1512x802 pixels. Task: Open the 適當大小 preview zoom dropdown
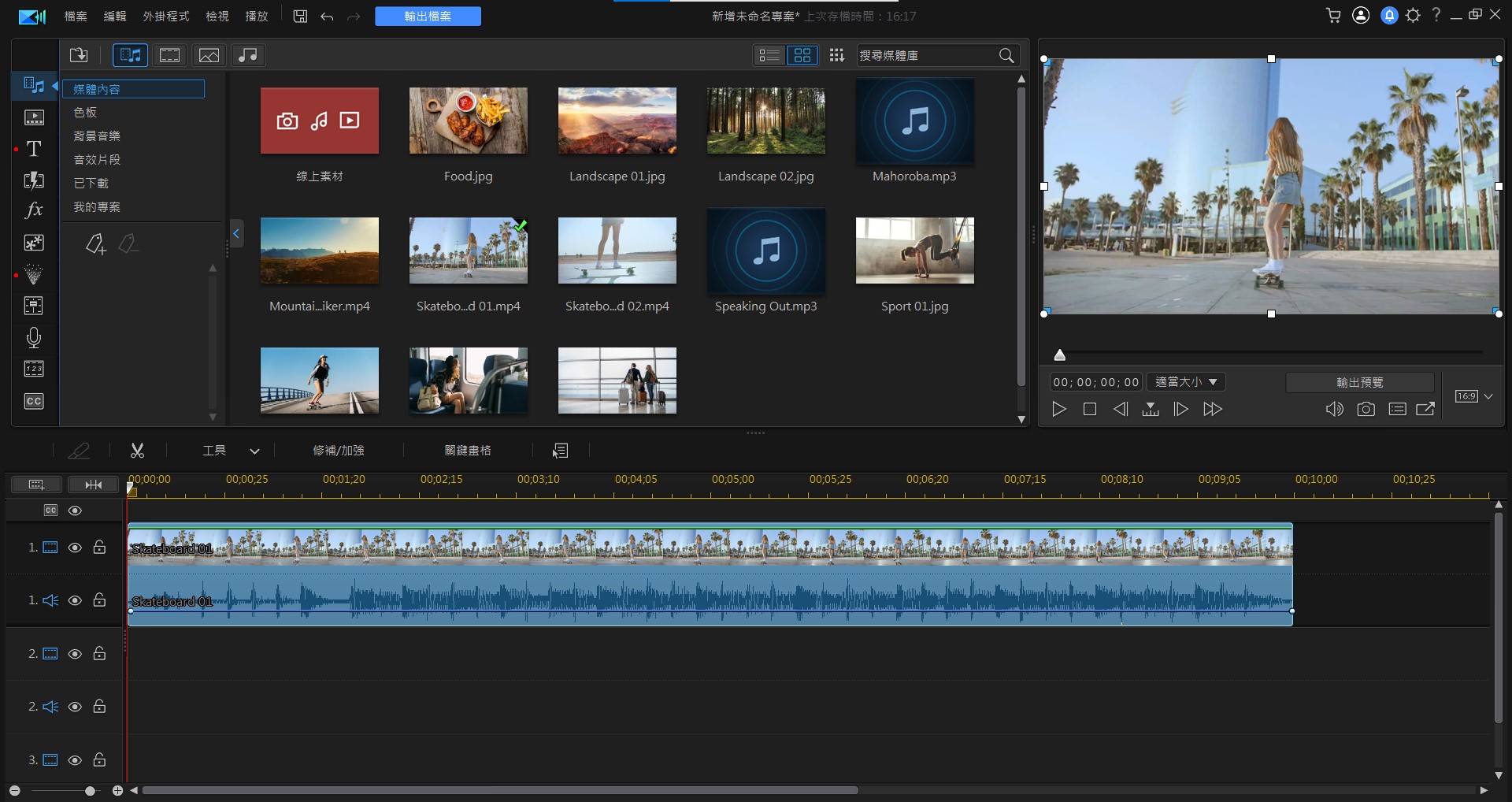[x=1186, y=382]
